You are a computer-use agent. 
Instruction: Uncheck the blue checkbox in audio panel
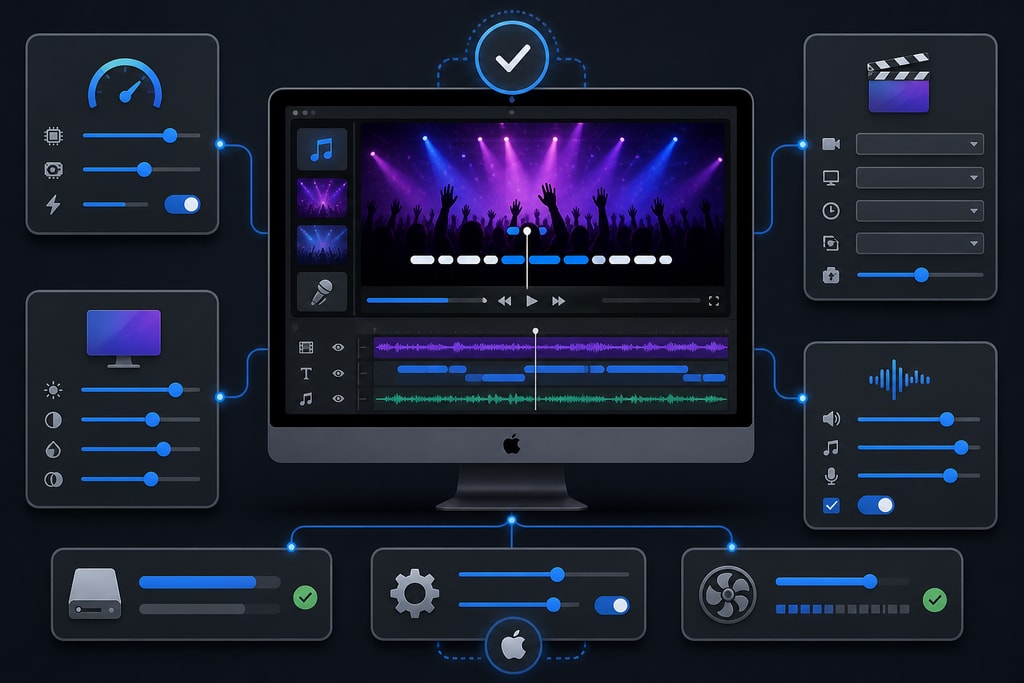[831, 505]
